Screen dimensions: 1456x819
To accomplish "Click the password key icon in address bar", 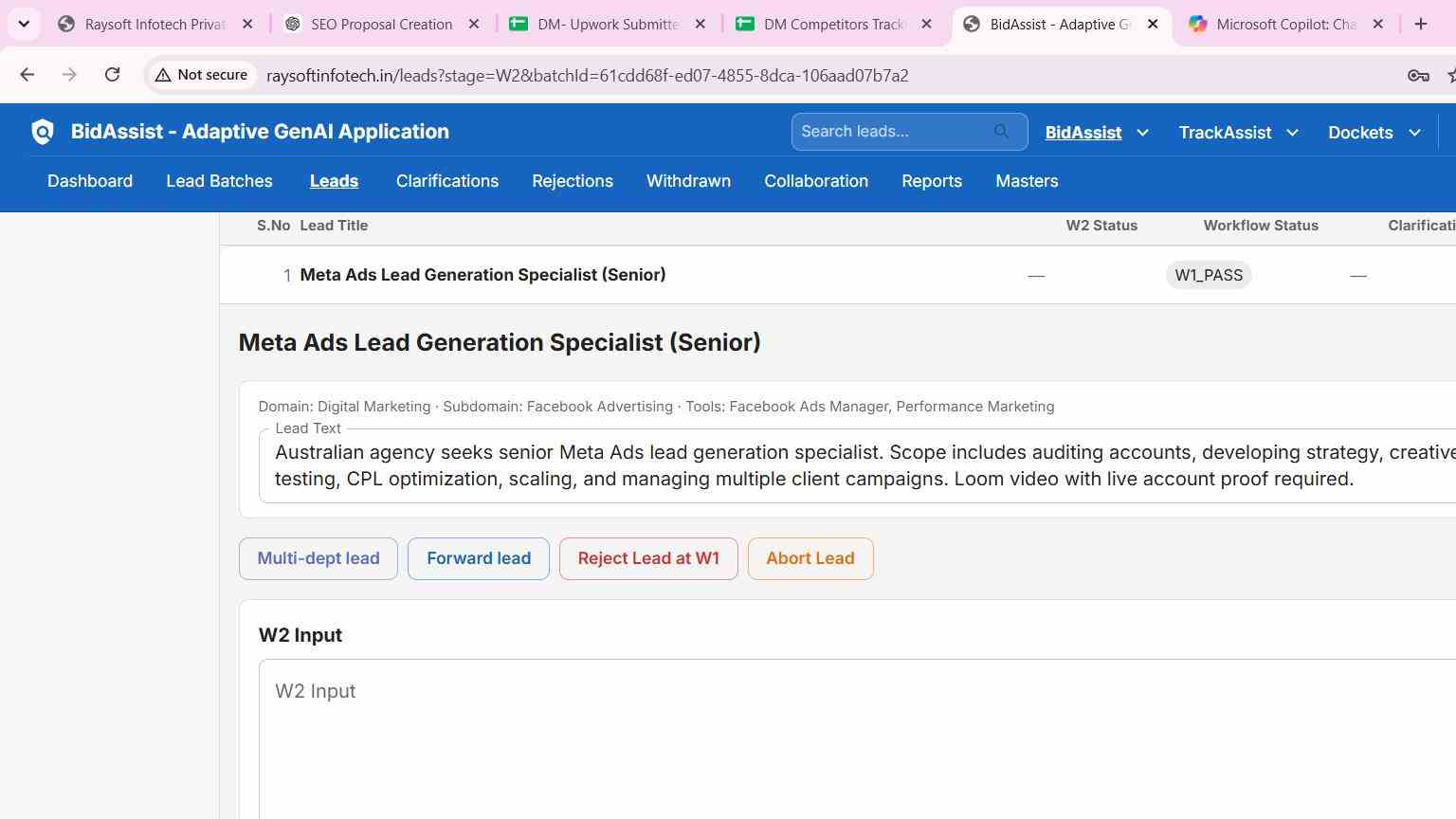I will click(1418, 76).
